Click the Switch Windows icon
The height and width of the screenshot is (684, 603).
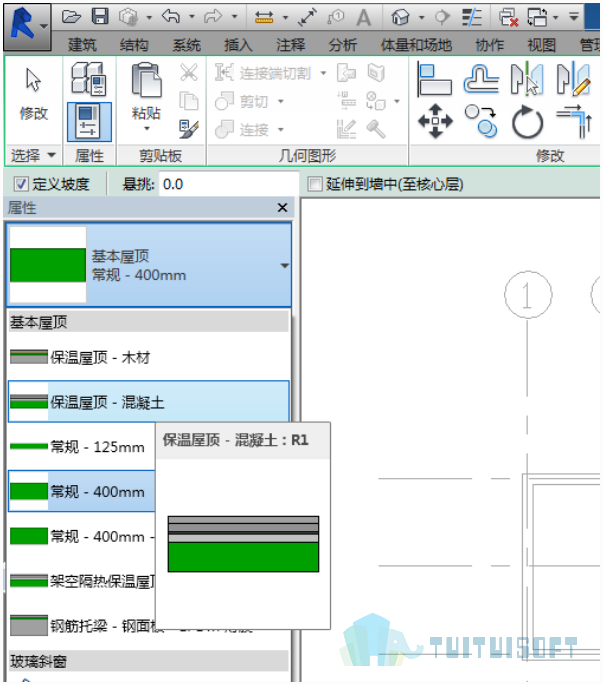click(x=537, y=17)
